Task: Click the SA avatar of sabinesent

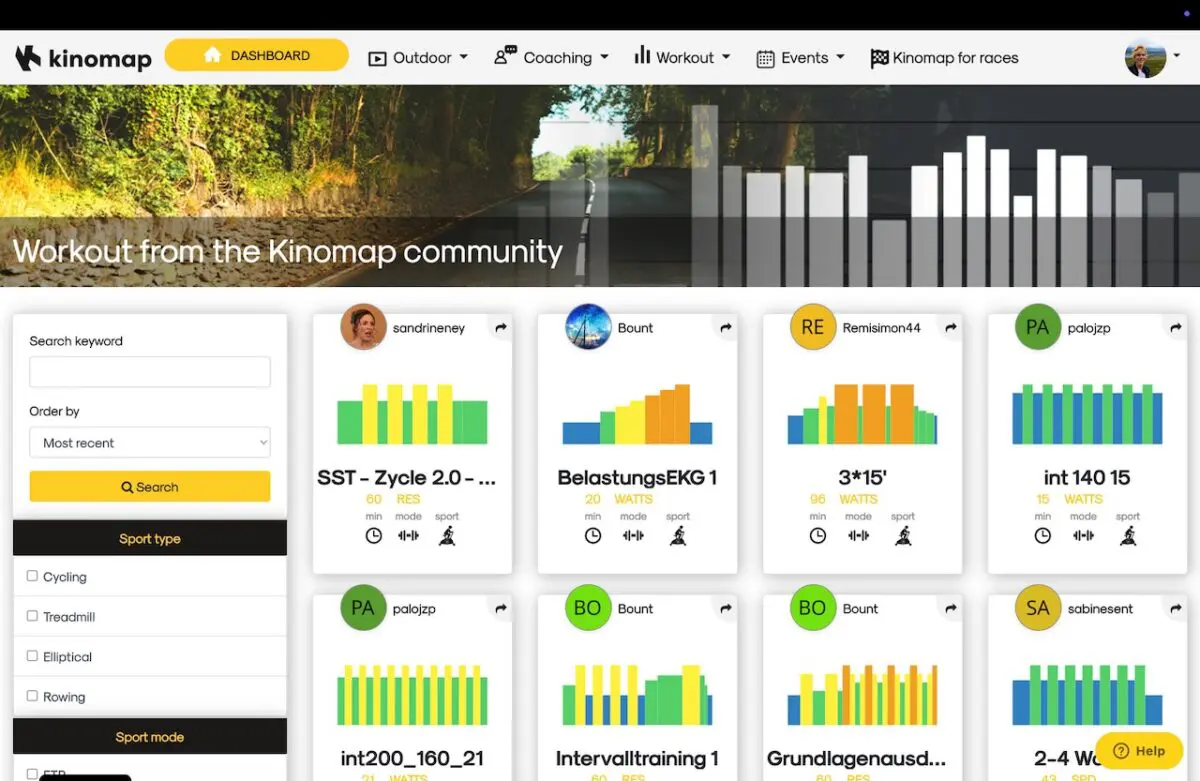Action: pyautogui.click(x=1038, y=607)
